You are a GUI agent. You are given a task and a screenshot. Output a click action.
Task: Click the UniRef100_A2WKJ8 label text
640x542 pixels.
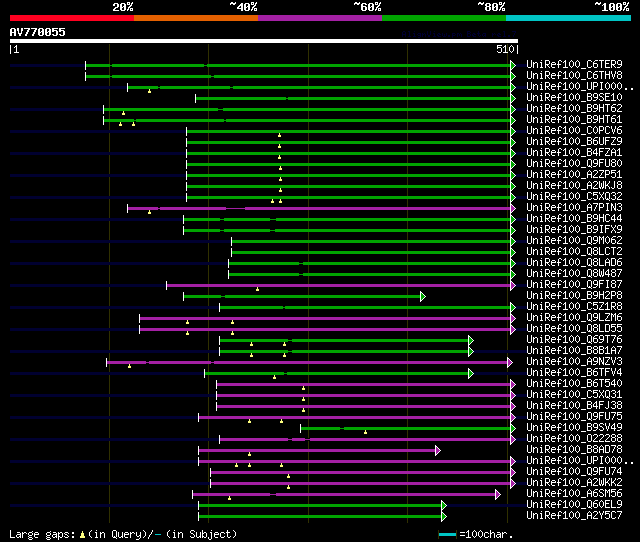(574, 186)
